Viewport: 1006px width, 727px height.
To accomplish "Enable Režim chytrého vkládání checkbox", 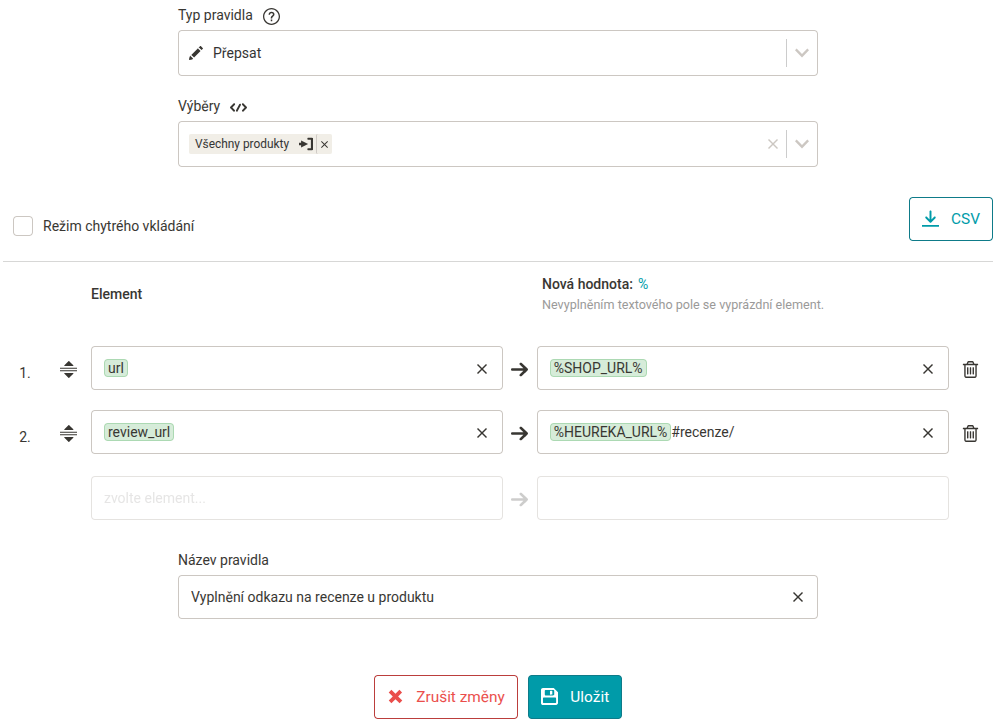I will 23,226.
